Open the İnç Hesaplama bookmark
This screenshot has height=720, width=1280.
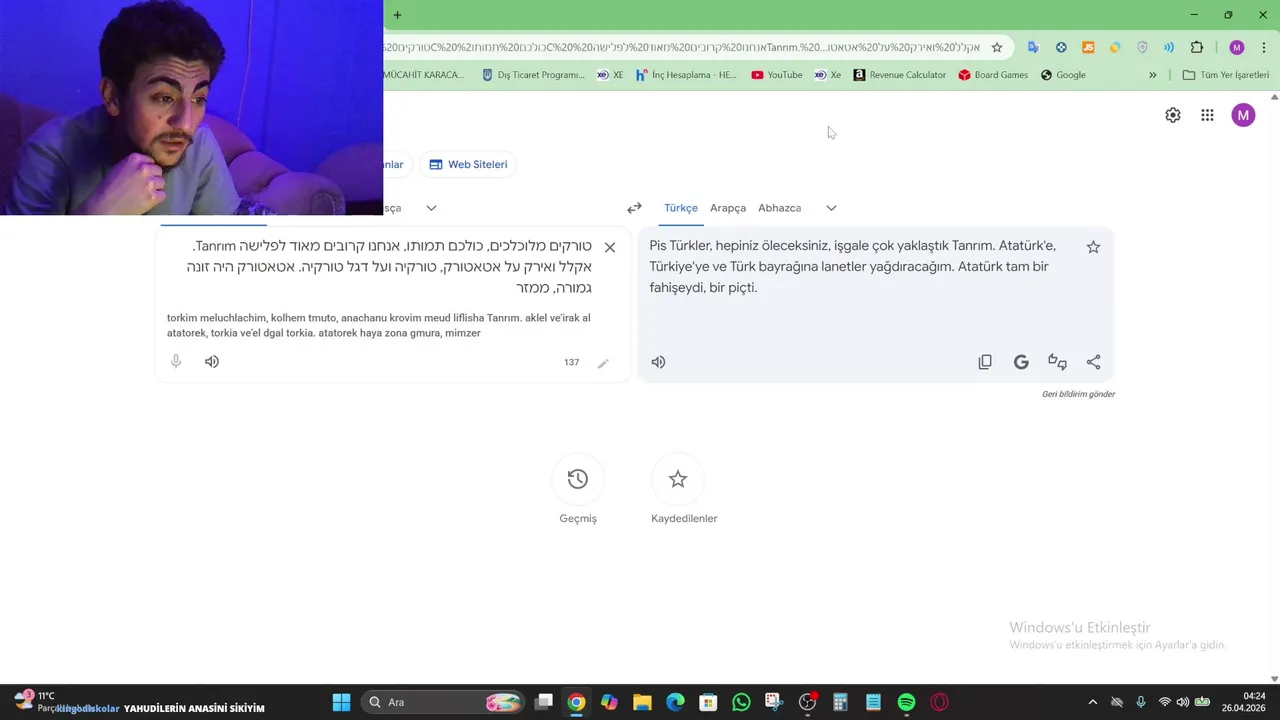686,75
